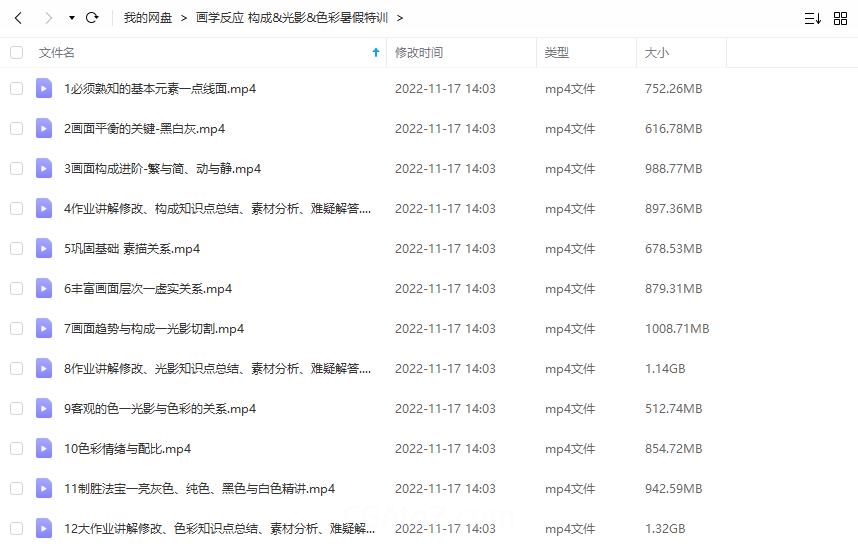The image size is (858, 547).
Task: Click the back navigation arrow
Action: click(x=18, y=18)
